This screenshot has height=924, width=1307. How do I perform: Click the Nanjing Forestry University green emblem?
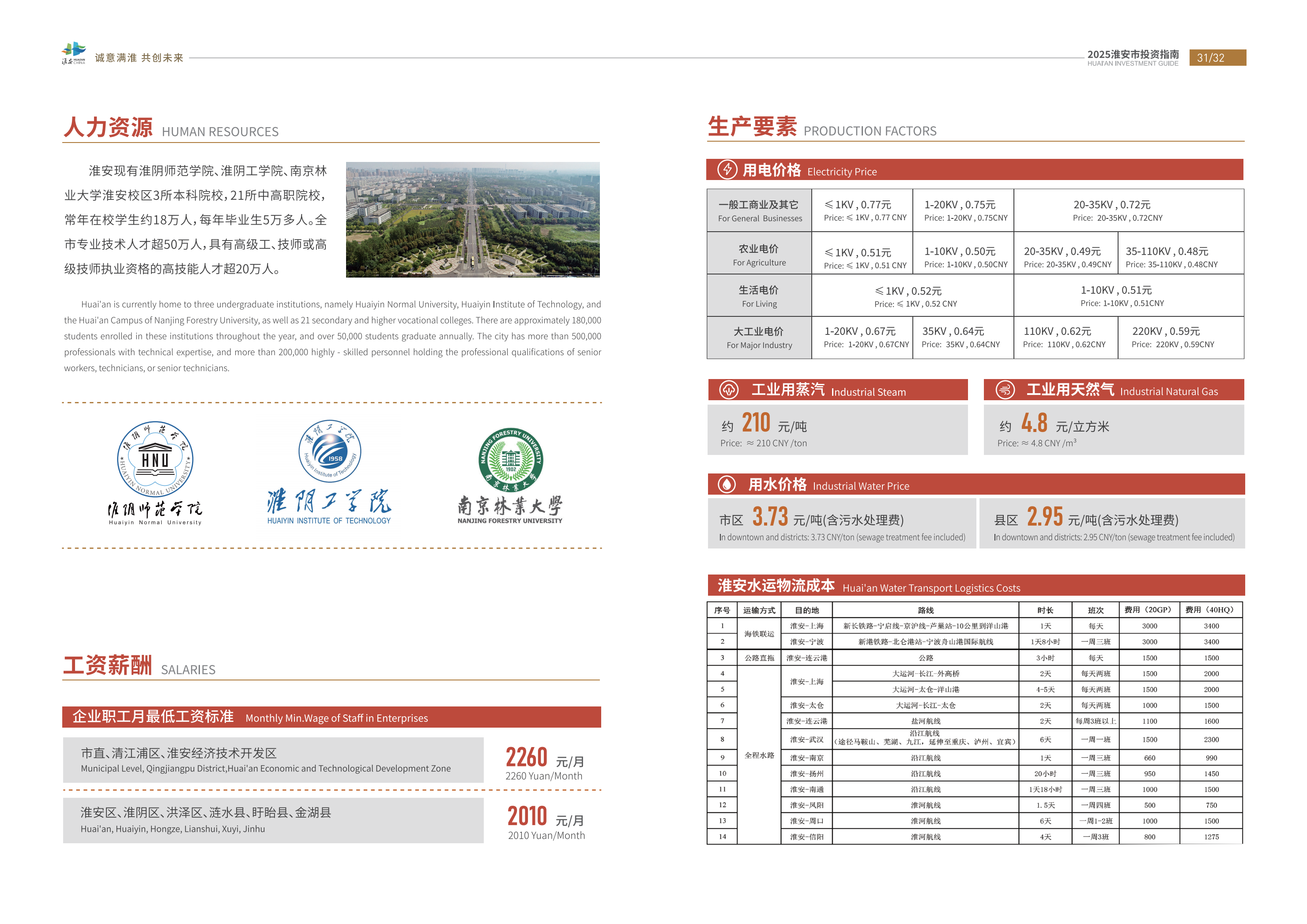511,460
